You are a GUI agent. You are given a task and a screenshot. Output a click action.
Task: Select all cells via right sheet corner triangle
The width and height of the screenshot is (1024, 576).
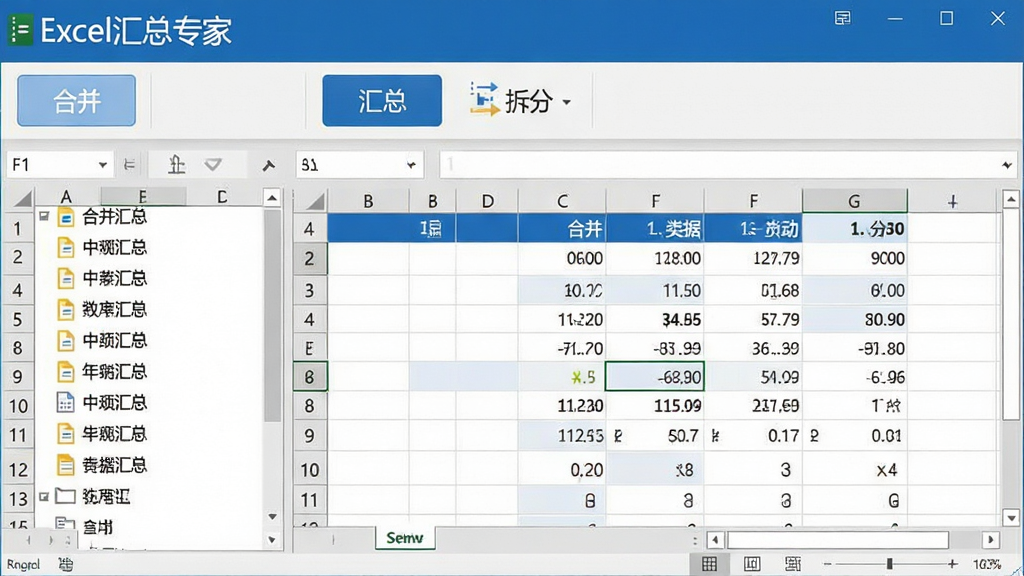(315, 201)
